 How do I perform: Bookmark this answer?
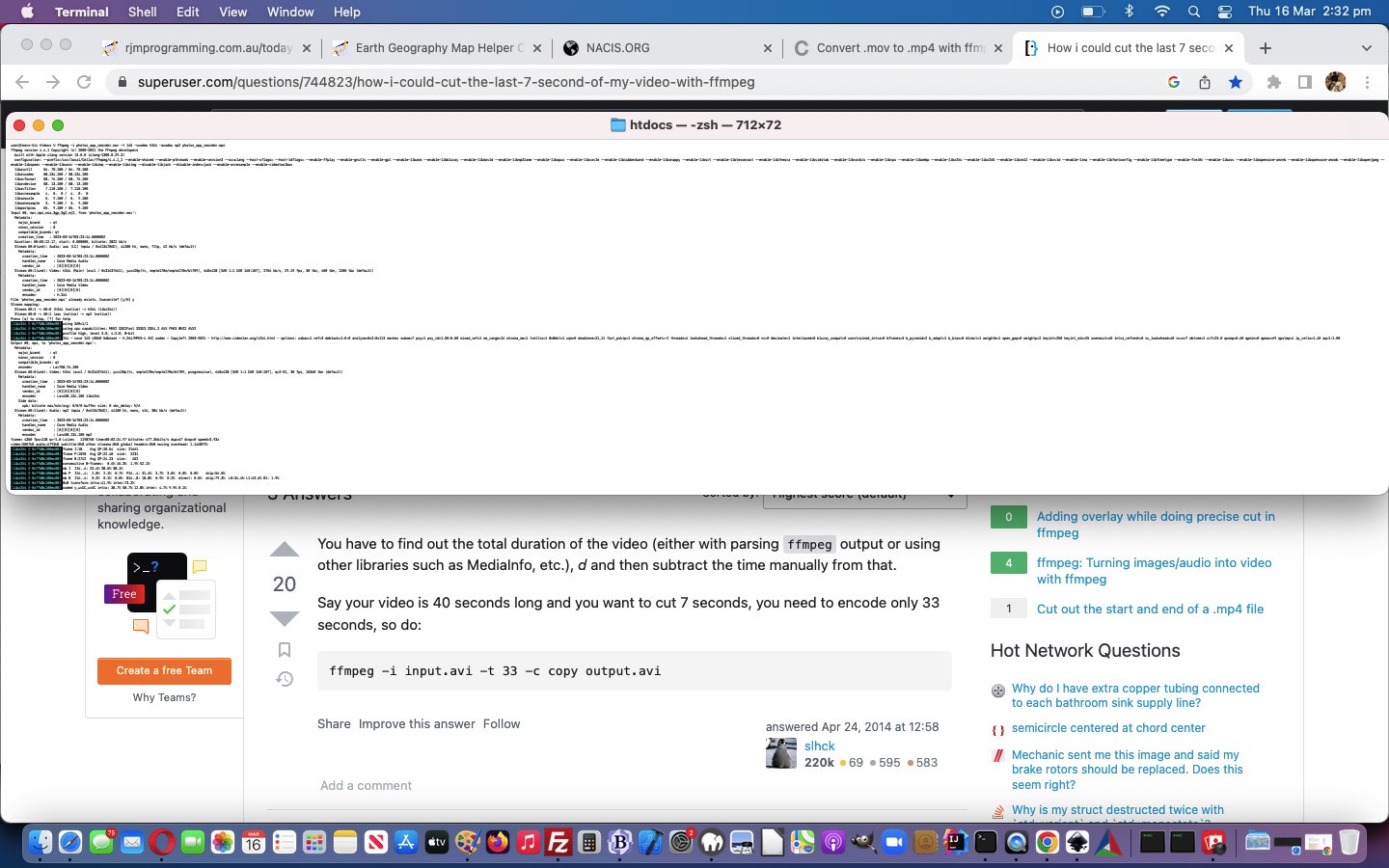[285, 650]
